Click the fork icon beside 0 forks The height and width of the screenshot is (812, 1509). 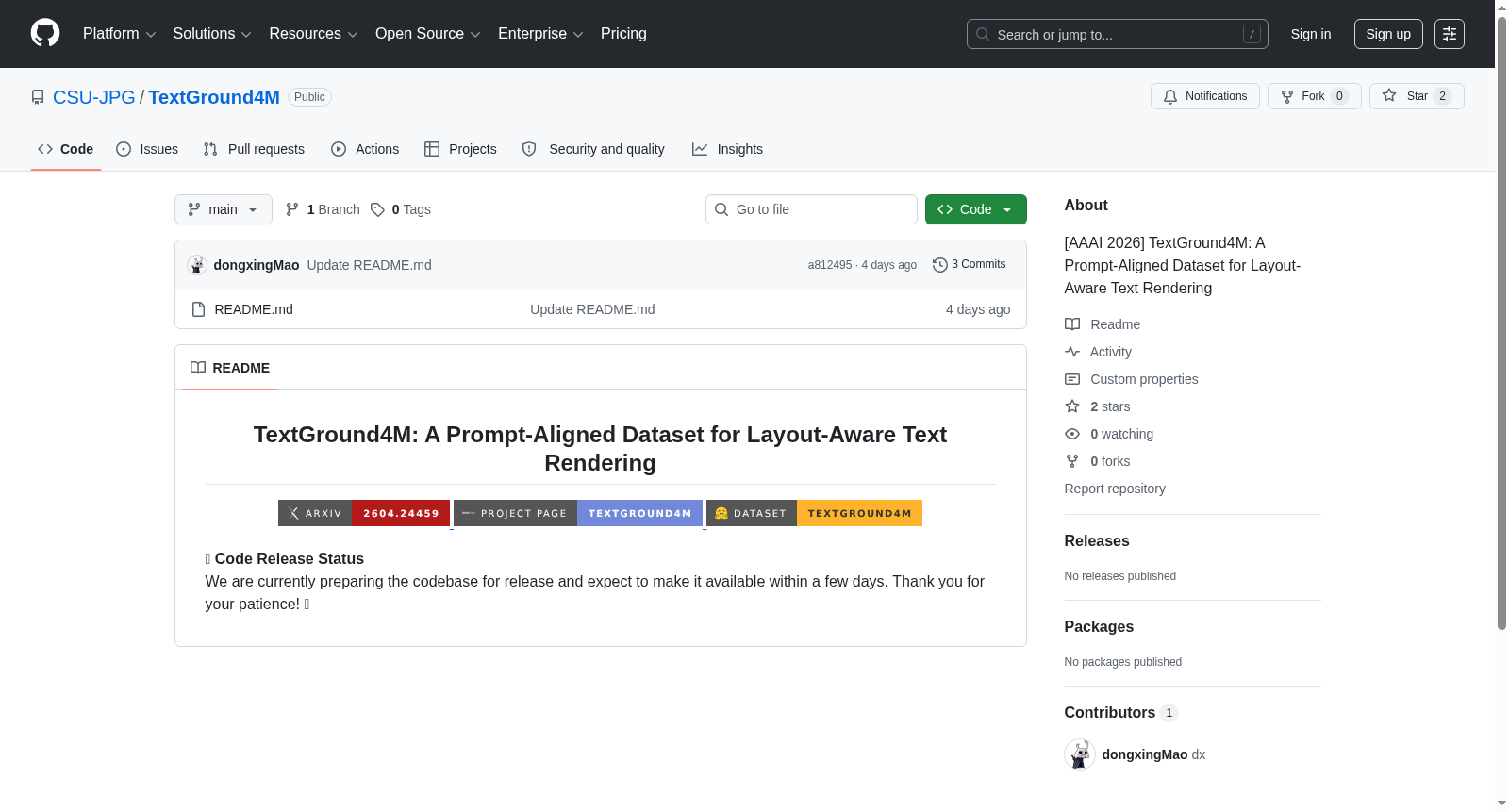[x=1072, y=461]
